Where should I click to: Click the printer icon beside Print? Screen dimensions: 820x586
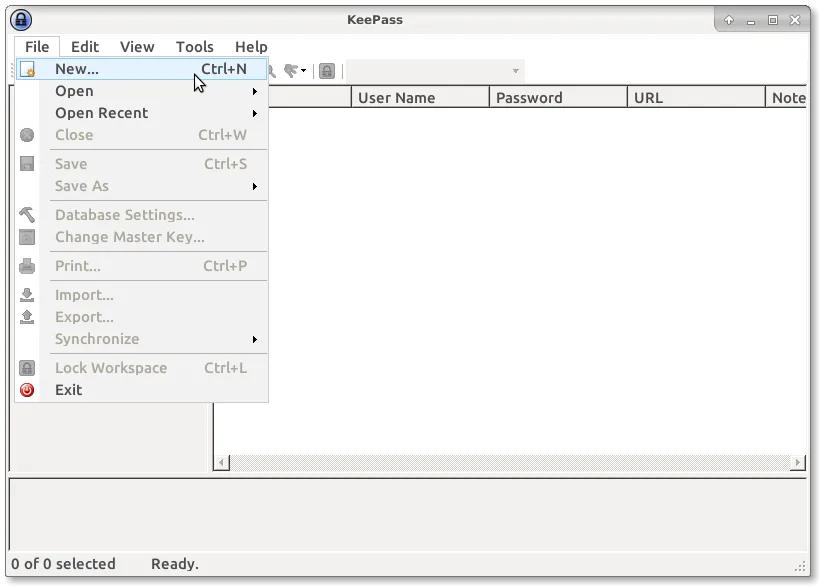27,266
